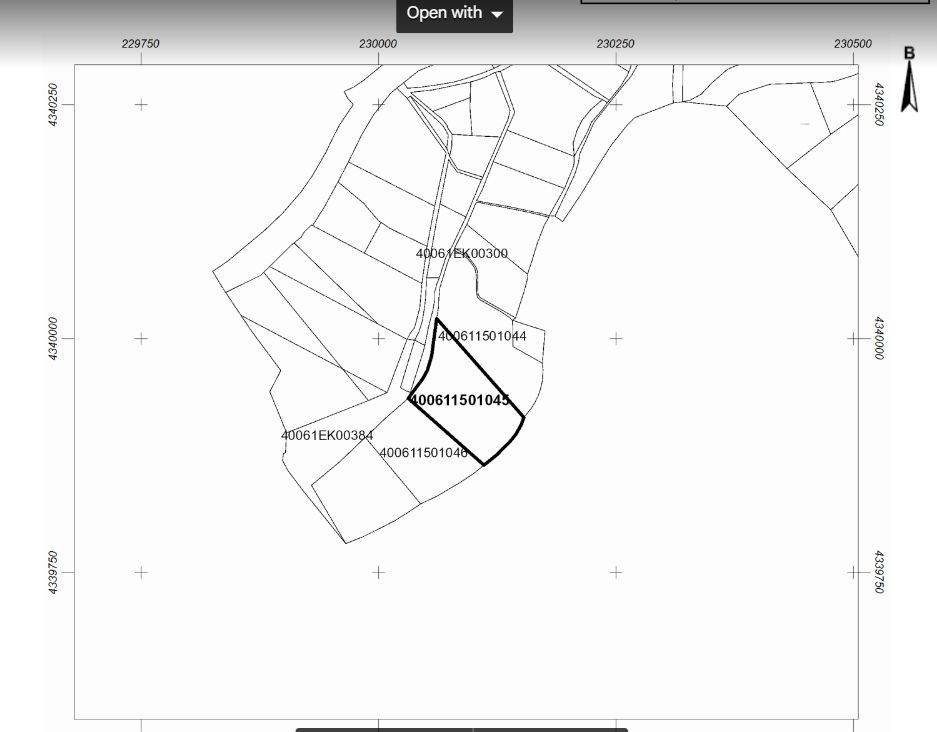
Task: Select parcel label 40061EK00300
Action: (x=462, y=254)
